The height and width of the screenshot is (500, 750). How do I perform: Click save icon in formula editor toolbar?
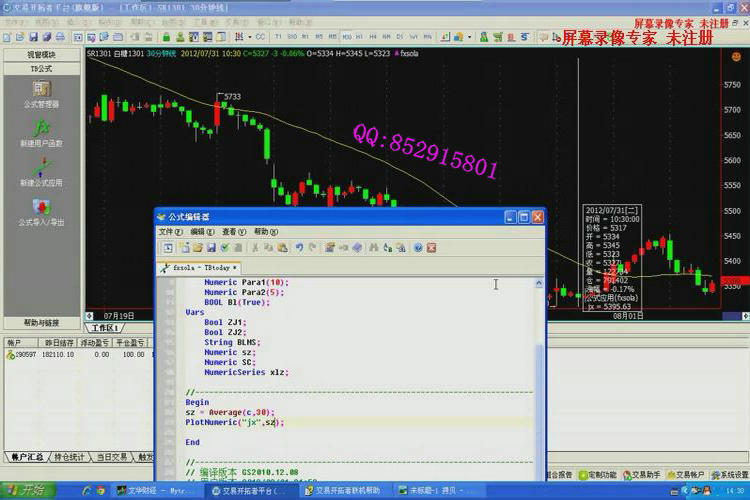pos(212,247)
